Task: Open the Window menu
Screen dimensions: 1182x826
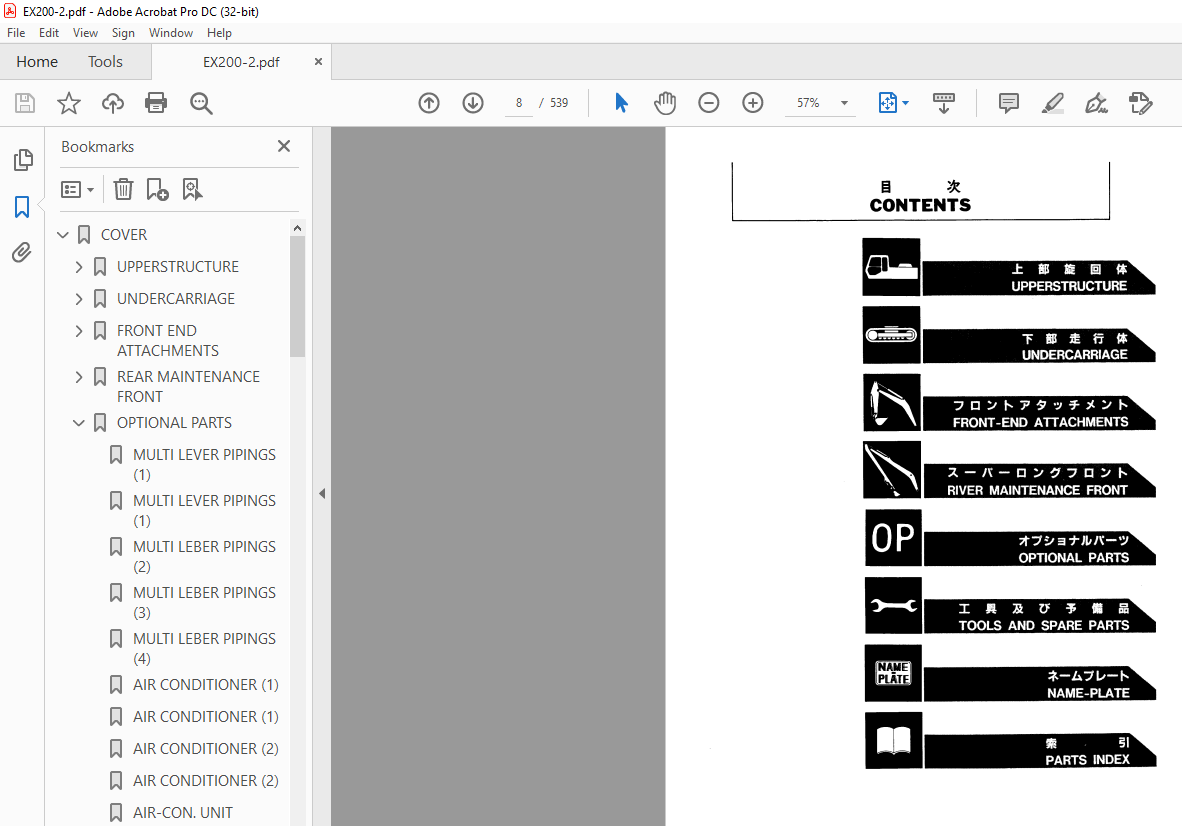Action: point(170,32)
